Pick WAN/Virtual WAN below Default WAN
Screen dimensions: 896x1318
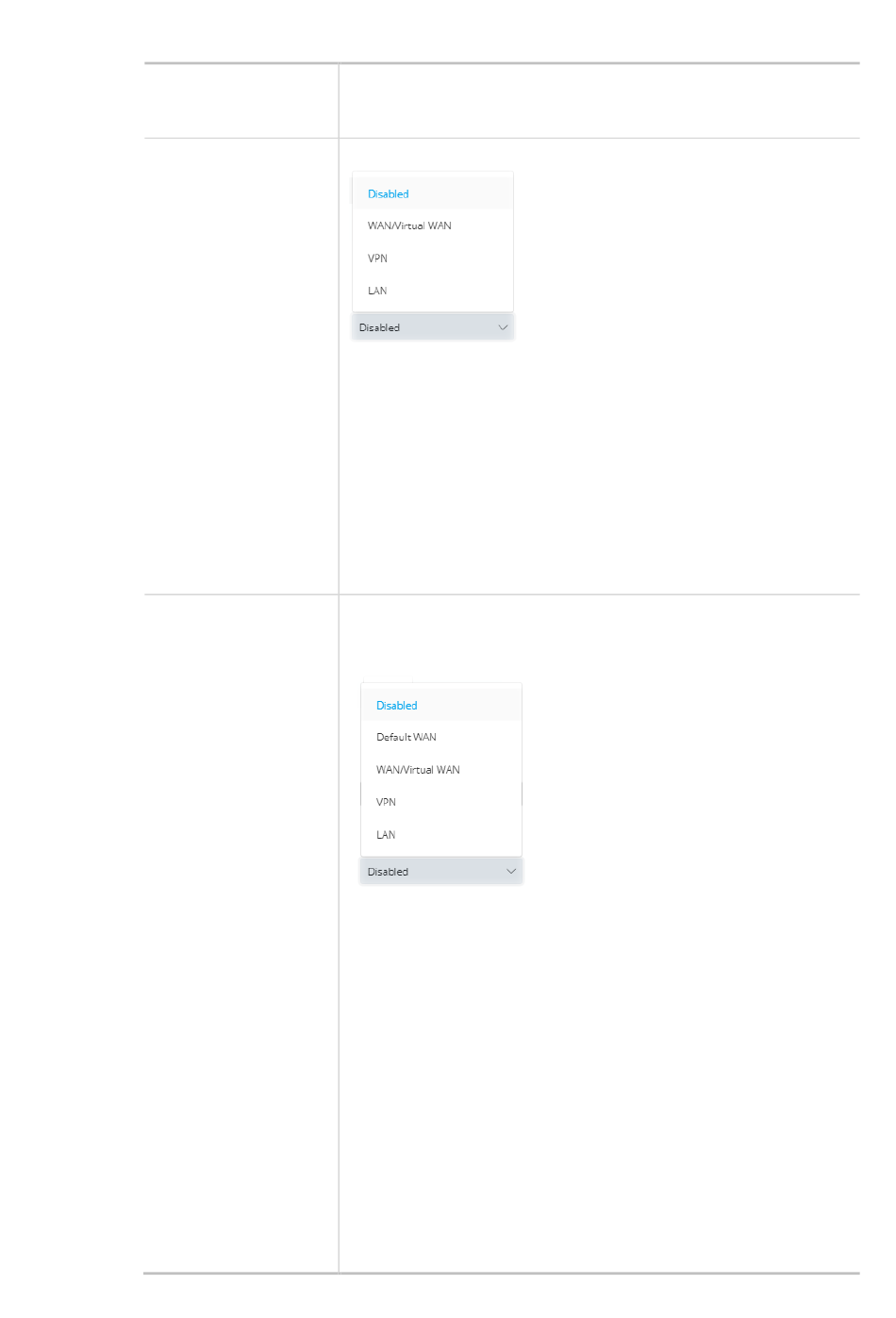point(441,770)
